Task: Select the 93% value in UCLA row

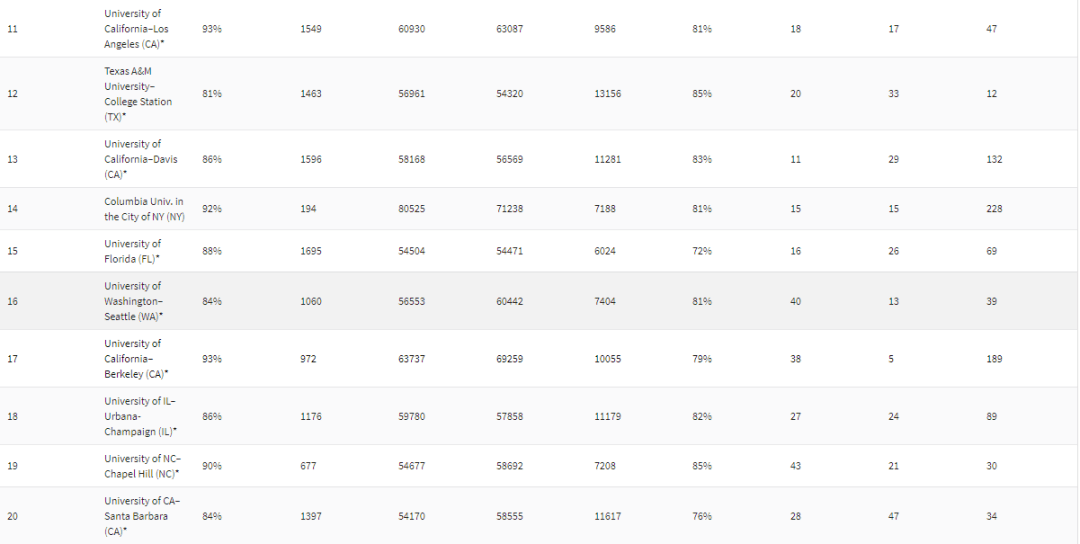Action: click(212, 29)
